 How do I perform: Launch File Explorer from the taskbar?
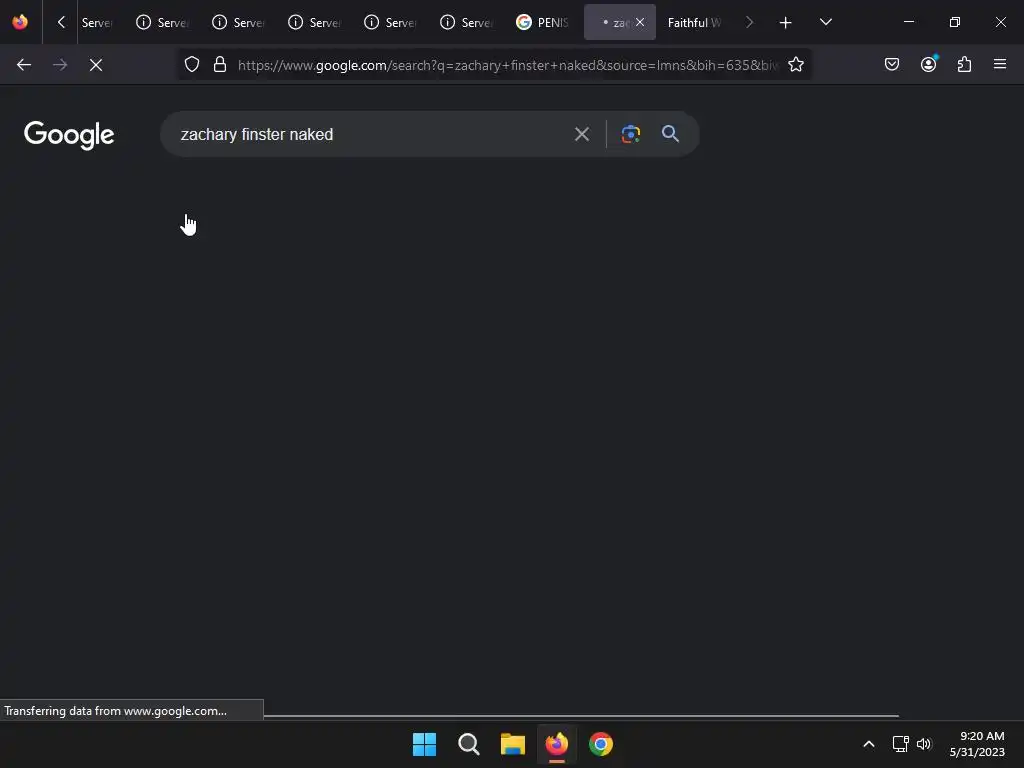click(x=513, y=744)
